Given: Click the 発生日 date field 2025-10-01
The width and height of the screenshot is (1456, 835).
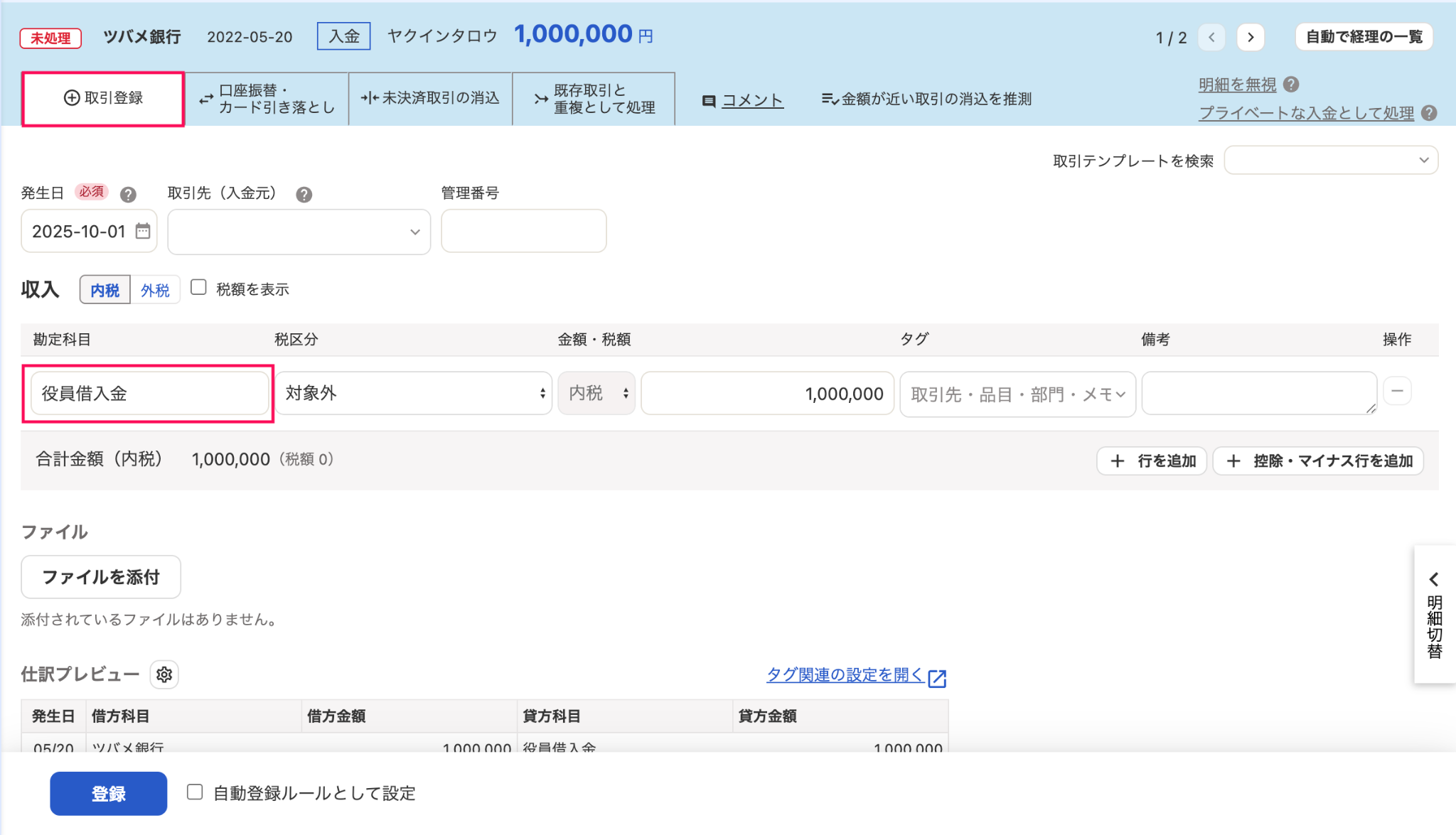Looking at the screenshot, I should tap(89, 231).
